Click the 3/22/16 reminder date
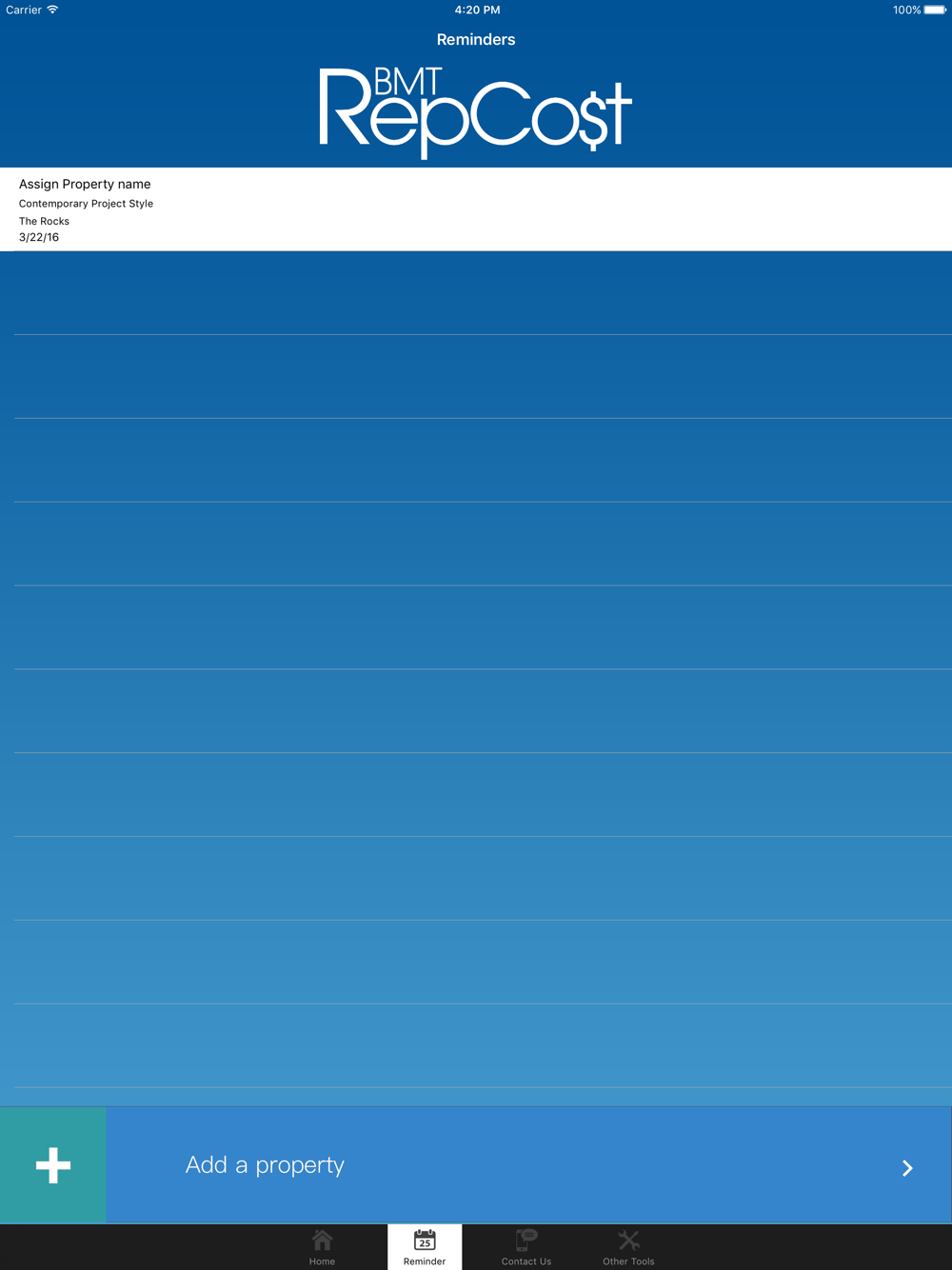This screenshot has width=952, height=1270. 39,237
